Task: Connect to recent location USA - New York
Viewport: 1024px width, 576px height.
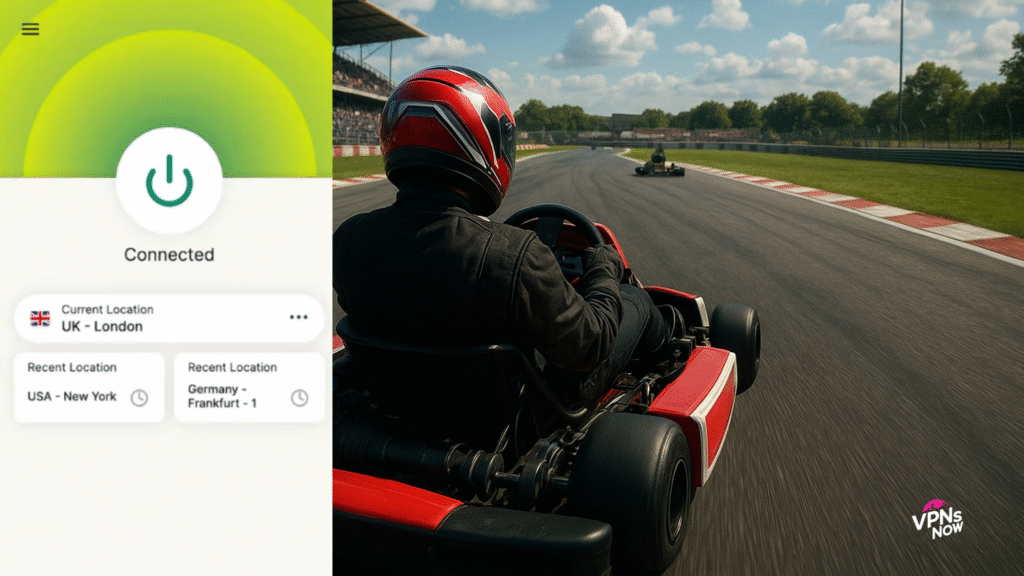Action: pyautogui.click(x=72, y=396)
